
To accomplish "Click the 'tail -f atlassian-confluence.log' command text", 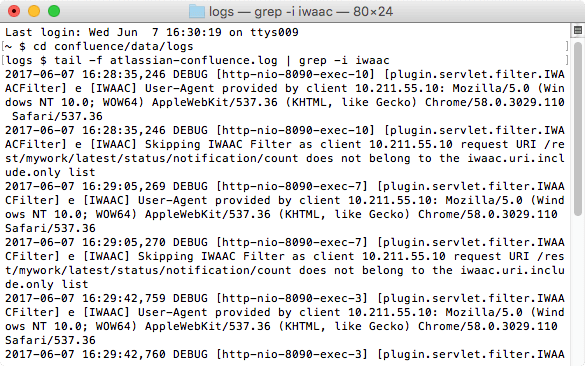I will 166,60.
